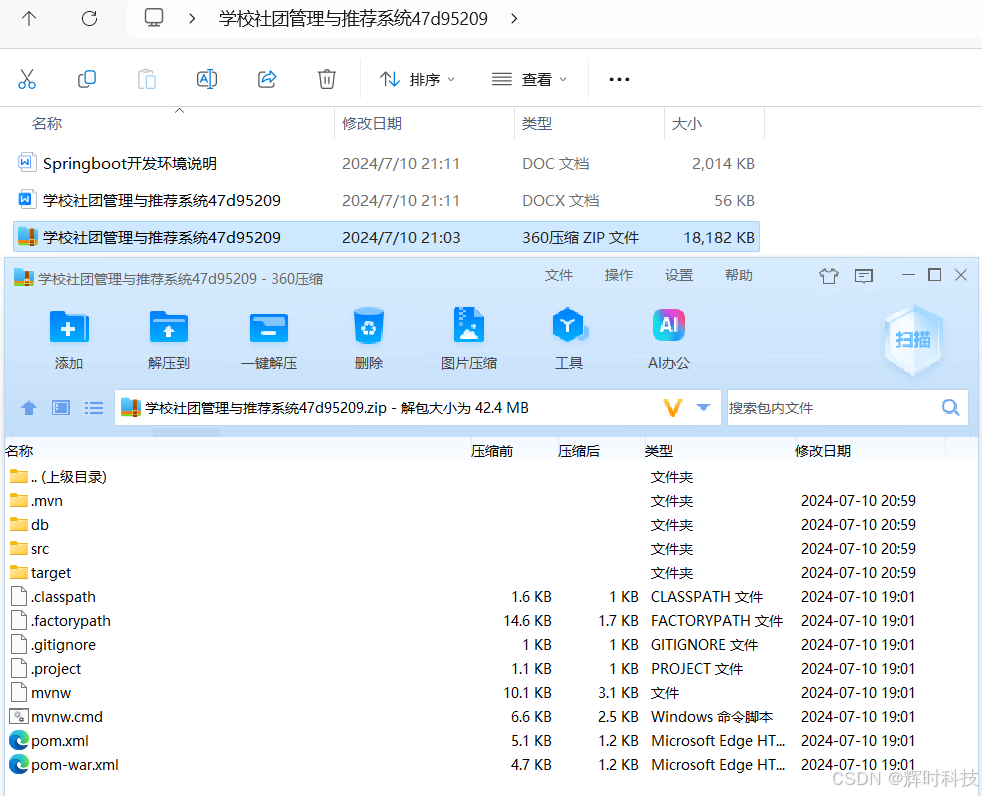Select the ..(上级目录) parent folder entry
982x796 pixels.
pos(58,477)
